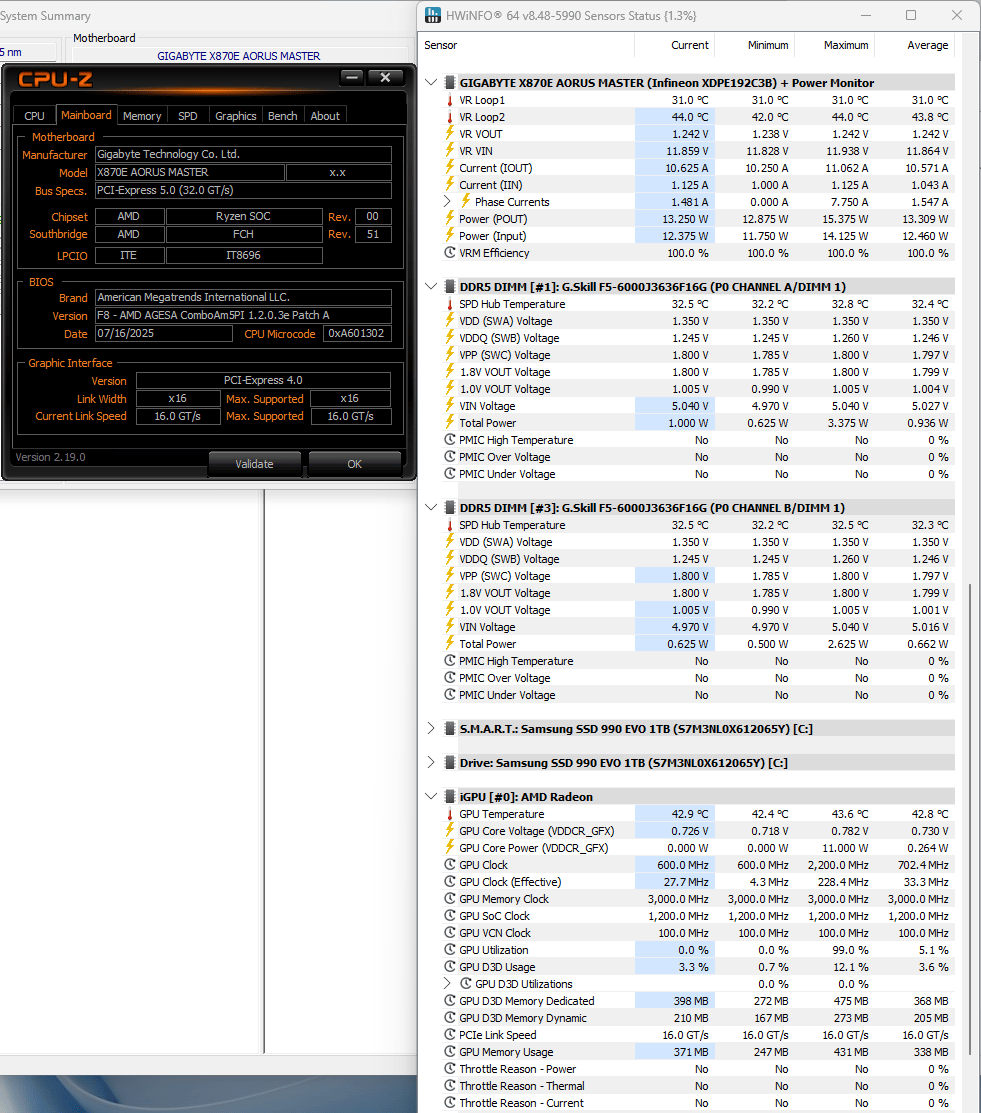Click the lightning icon beside Current (IOUT)
This screenshot has width=981, height=1113.
pos(449,168)
